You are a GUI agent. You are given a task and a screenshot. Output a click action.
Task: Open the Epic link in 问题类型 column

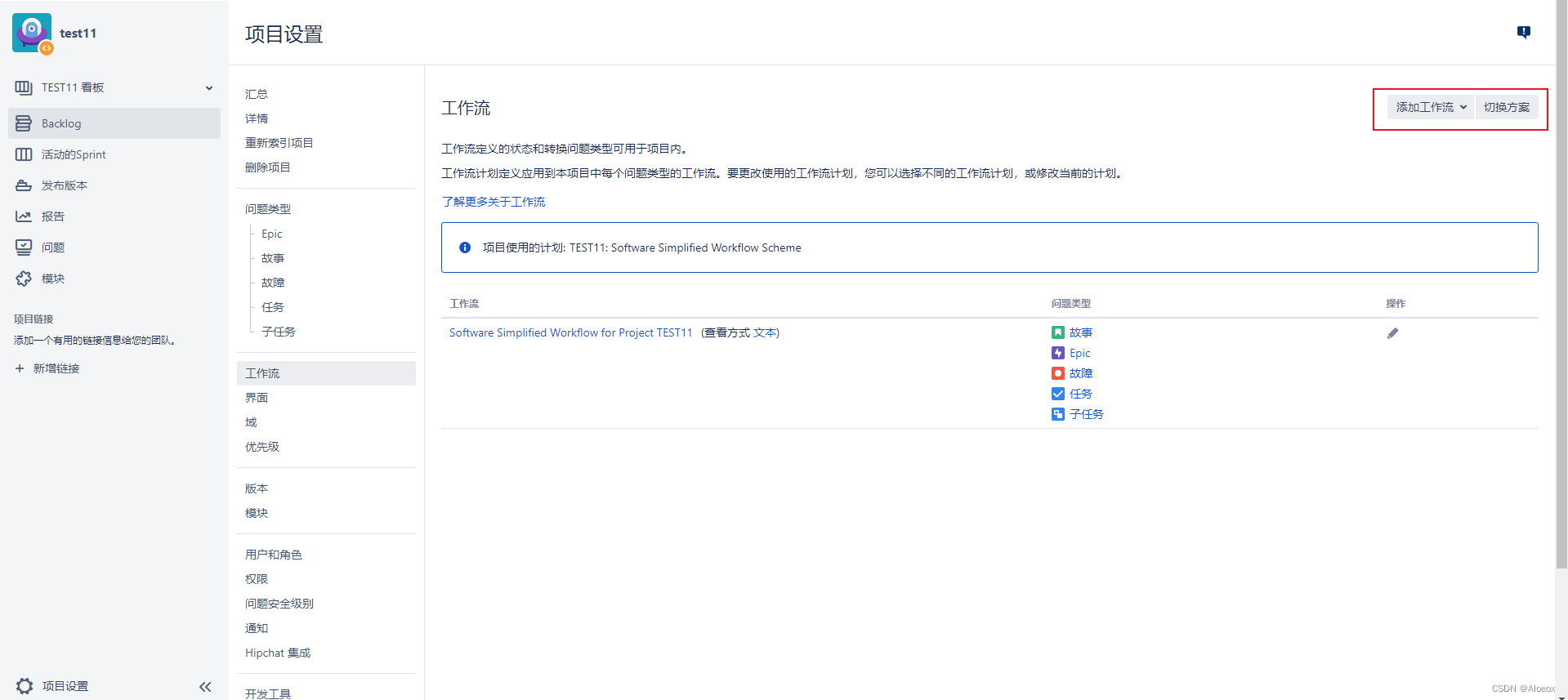pyautogui.click(x=1080, y=353)
